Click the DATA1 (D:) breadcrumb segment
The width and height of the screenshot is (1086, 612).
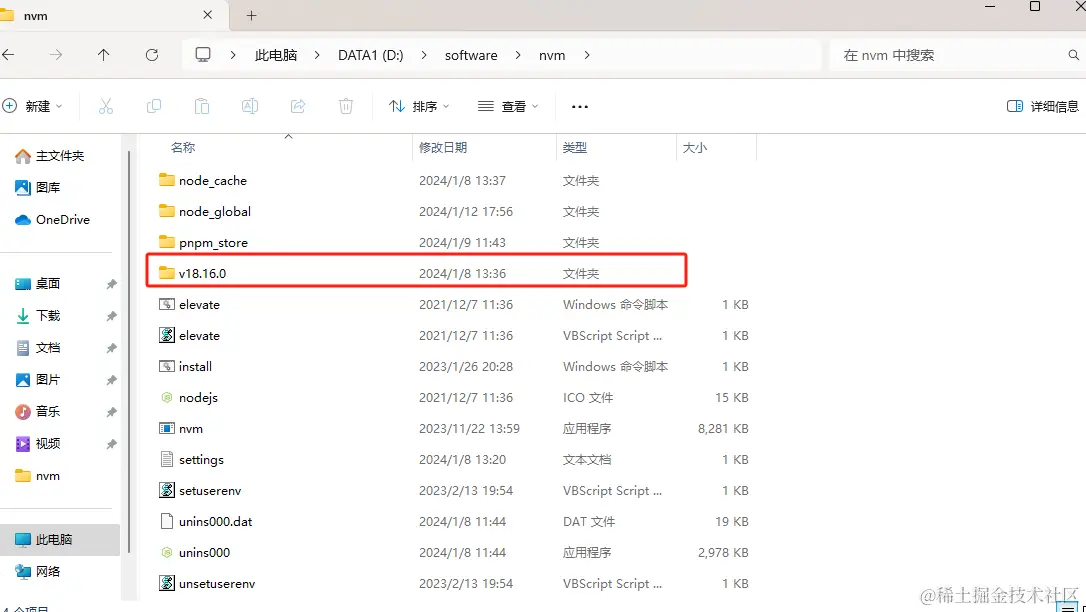(x=371, y=55)
